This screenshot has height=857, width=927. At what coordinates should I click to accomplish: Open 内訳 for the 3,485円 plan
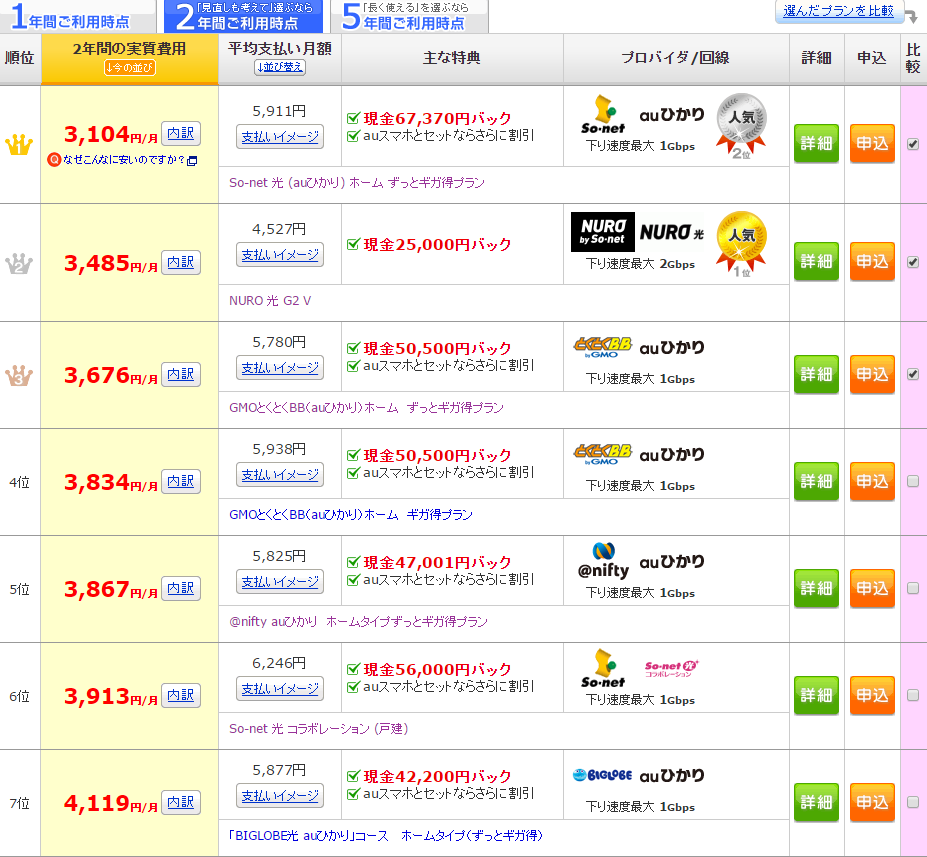[x=181, y=262]
